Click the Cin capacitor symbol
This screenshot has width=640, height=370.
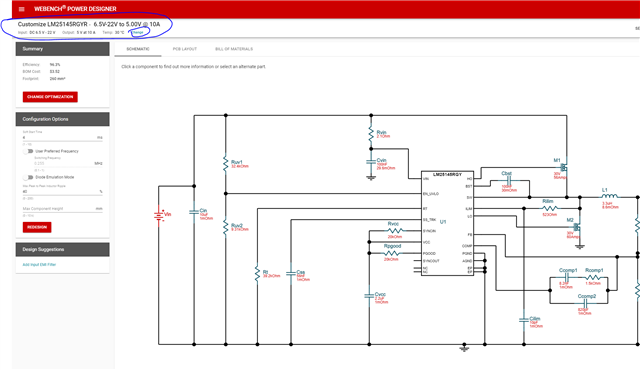[194, 212]
